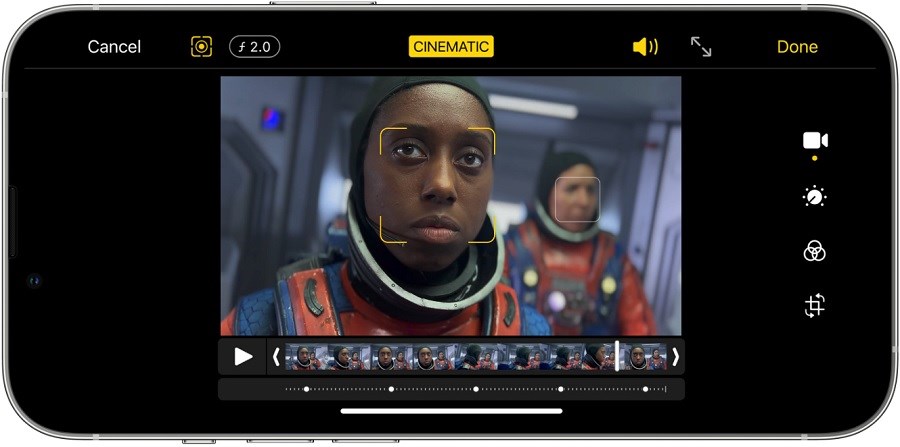This screenshot has height=447, width=900.
Task: Open the Adjust dial icon
Action: 814,197
